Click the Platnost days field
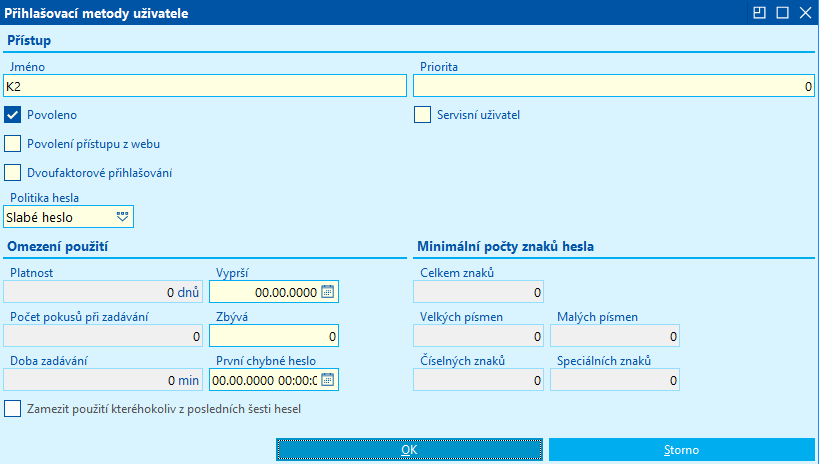 tap(103, 292)
